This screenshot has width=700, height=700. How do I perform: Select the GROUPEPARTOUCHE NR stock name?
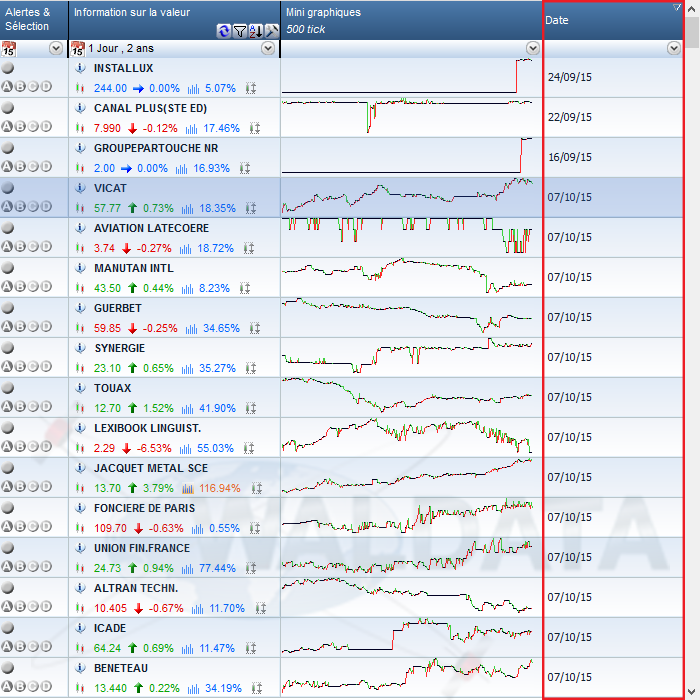point(156,148)
